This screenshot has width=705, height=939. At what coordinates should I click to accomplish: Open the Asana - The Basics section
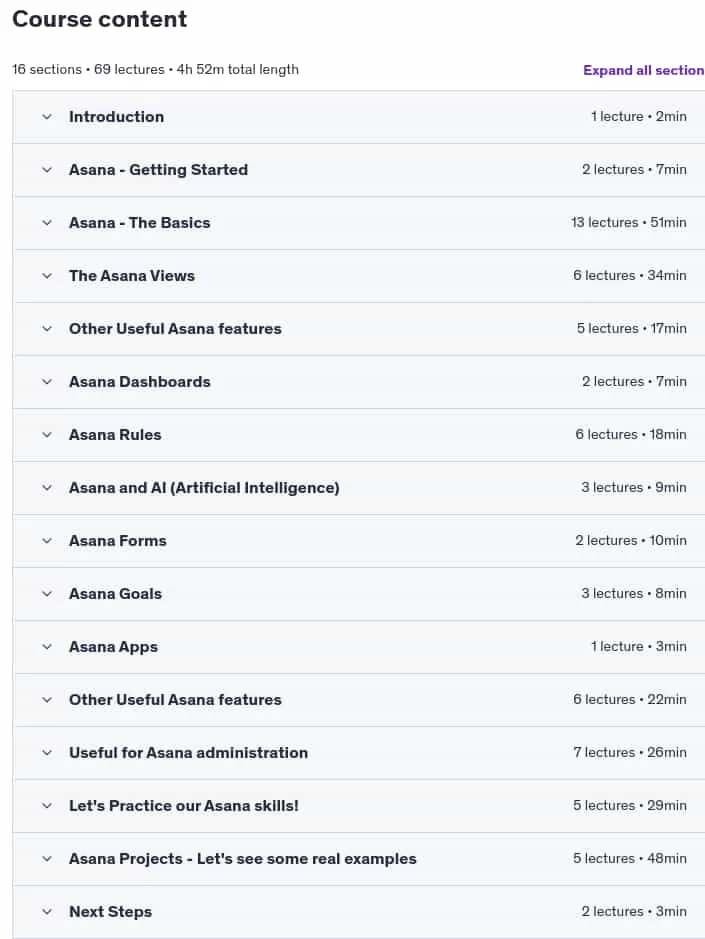359,223
